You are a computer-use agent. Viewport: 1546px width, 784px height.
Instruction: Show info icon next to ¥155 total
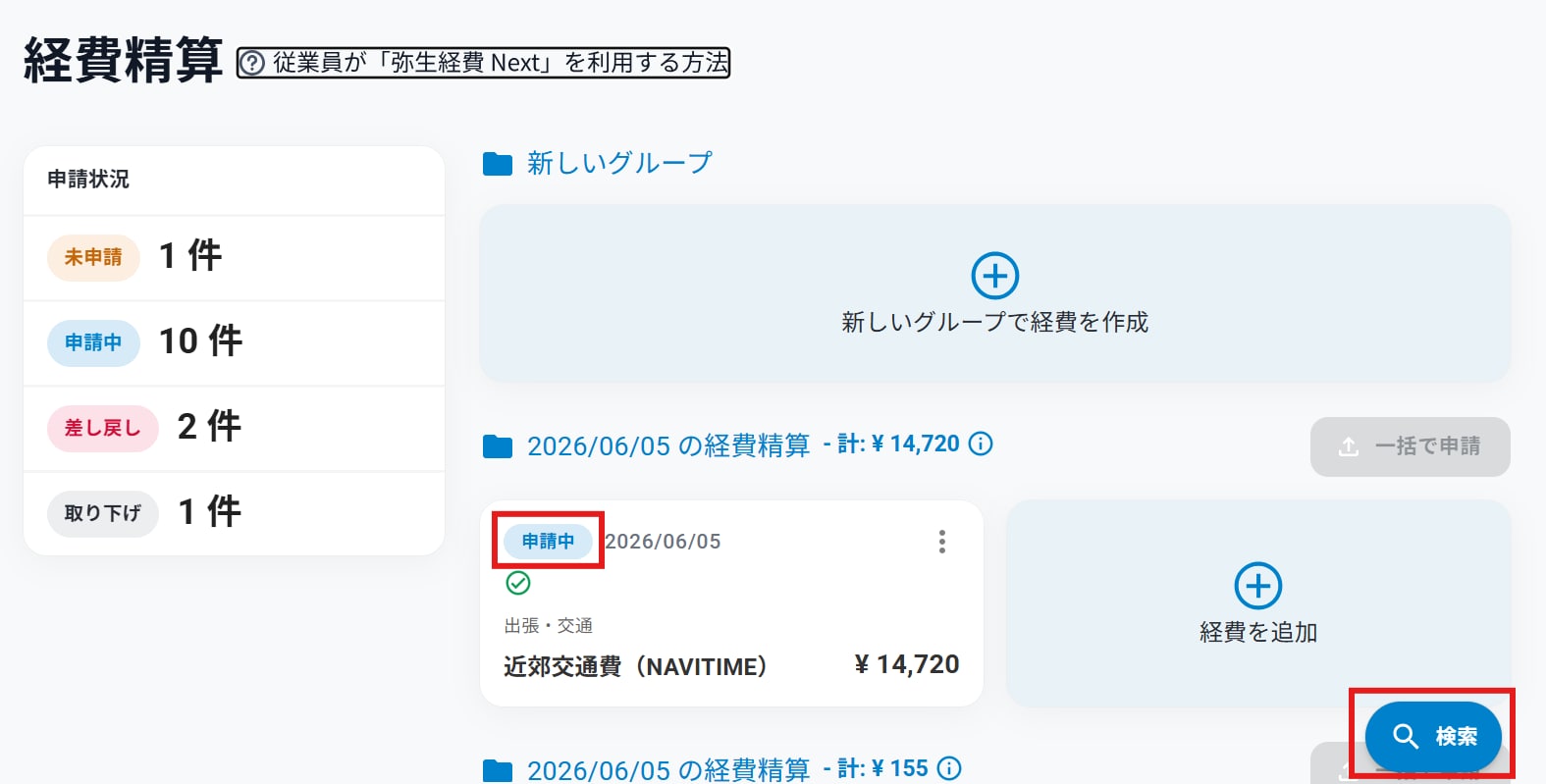pos(949,768)
